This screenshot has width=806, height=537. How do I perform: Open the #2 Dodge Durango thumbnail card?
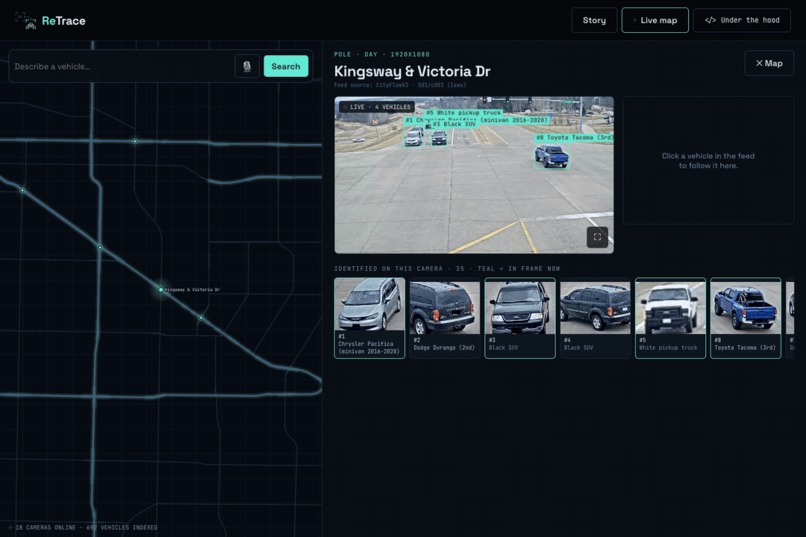click(445, 318)
